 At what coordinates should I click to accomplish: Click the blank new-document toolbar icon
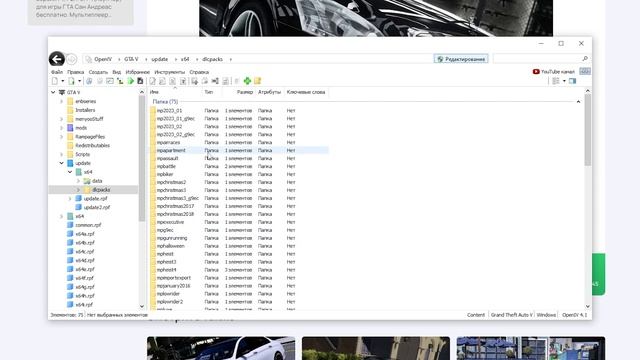(x=55, y=81)
